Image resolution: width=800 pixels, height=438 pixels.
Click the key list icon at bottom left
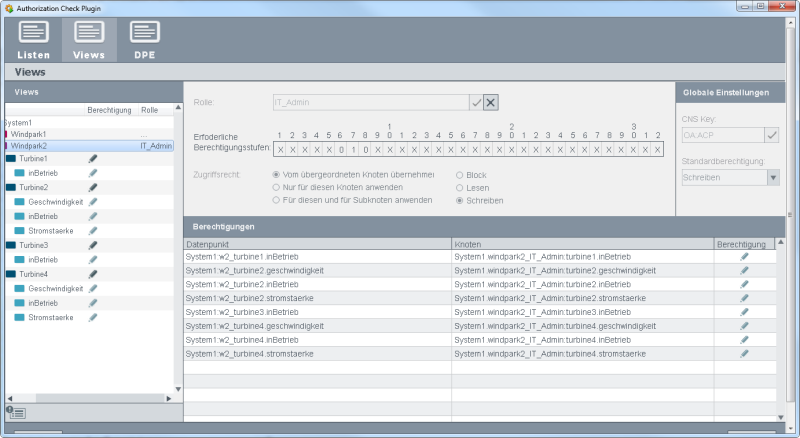(x=17, y=412)
